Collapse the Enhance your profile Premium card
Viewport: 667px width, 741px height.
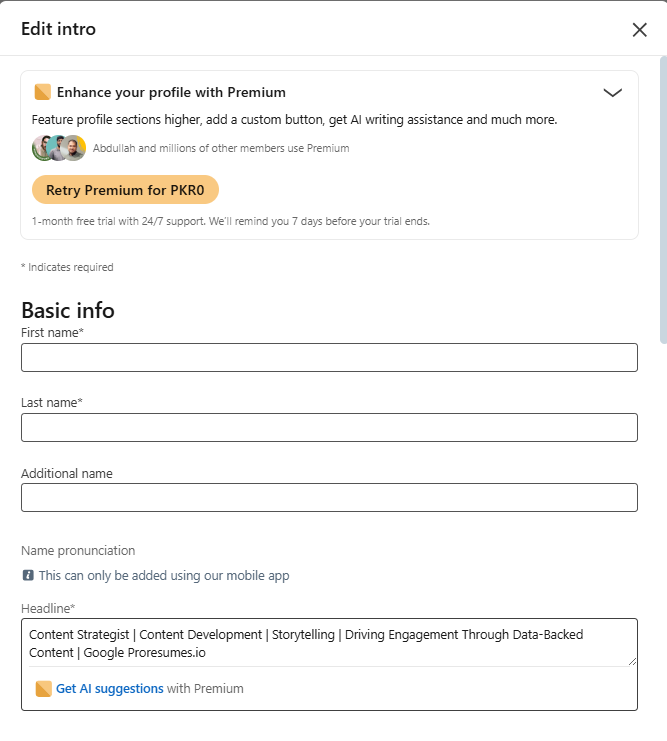click(x=613, y=93)
